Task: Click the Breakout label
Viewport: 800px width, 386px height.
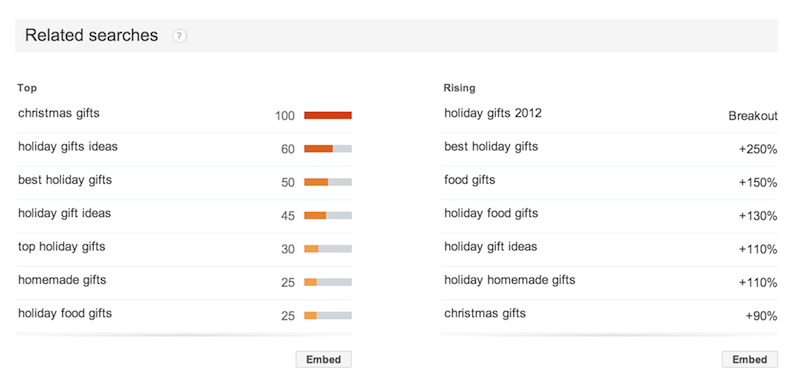Action: [753, 116]
